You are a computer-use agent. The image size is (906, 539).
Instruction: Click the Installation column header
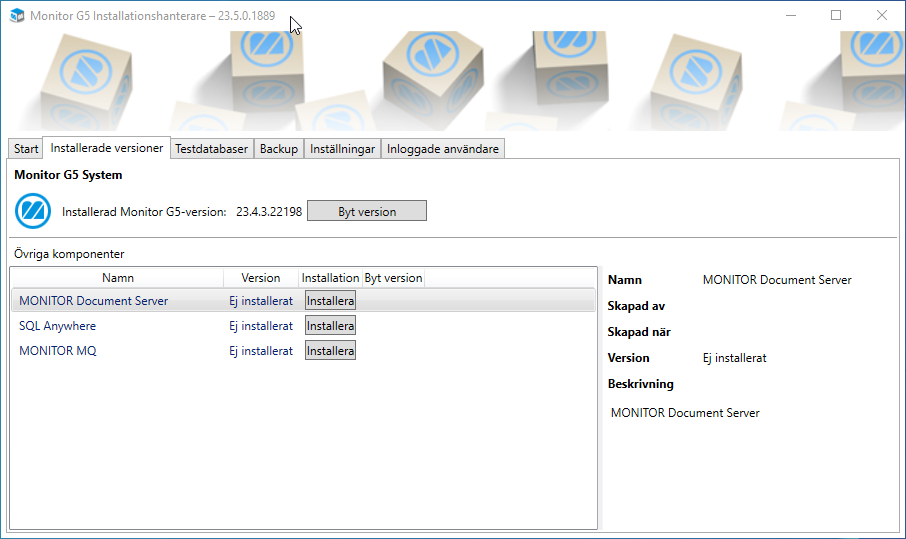pyautogui.click(x=331, y=278)
